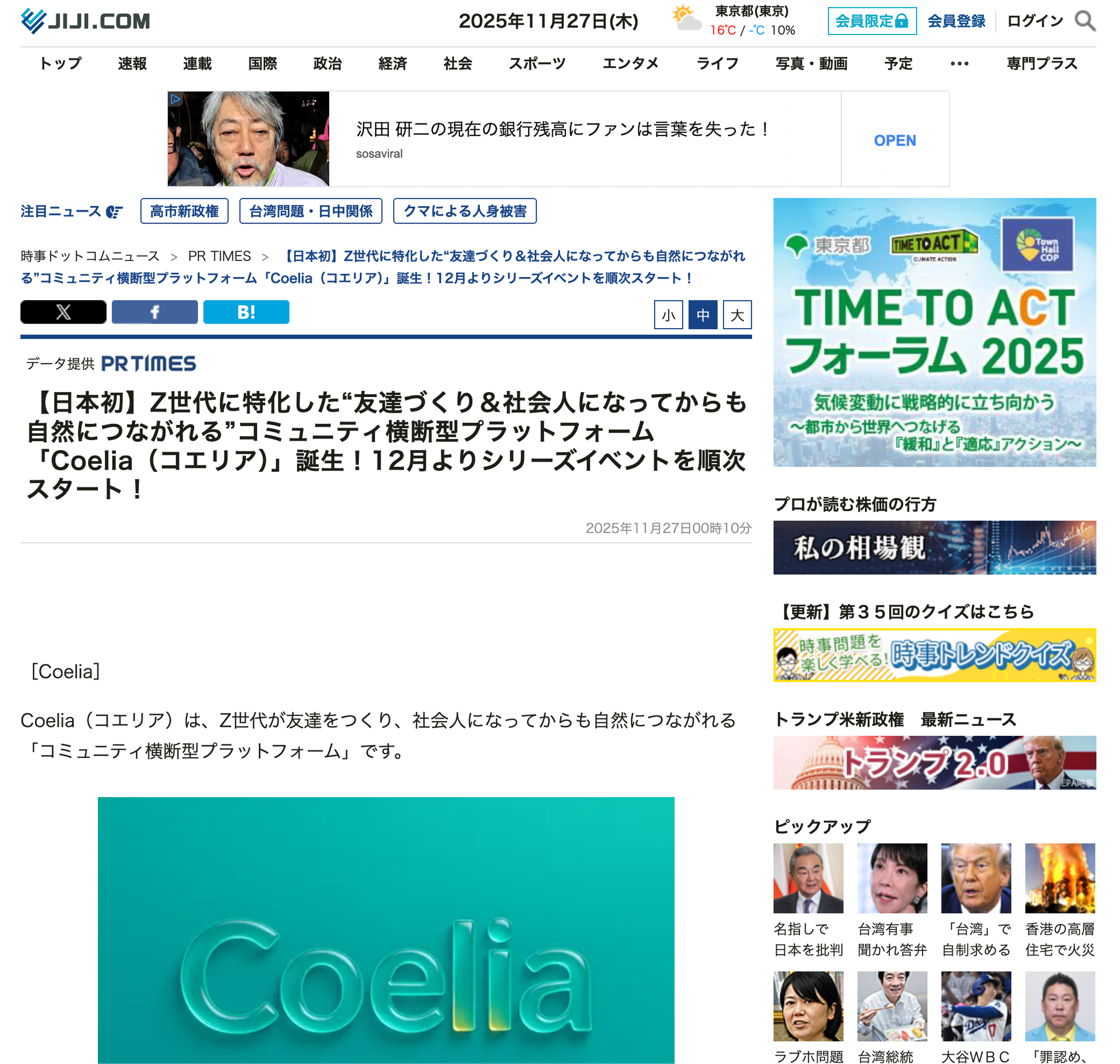The width and height of the screenshot is (1120, 1064).
Task: Click the ログイン link
Action: pos(1034,21)
